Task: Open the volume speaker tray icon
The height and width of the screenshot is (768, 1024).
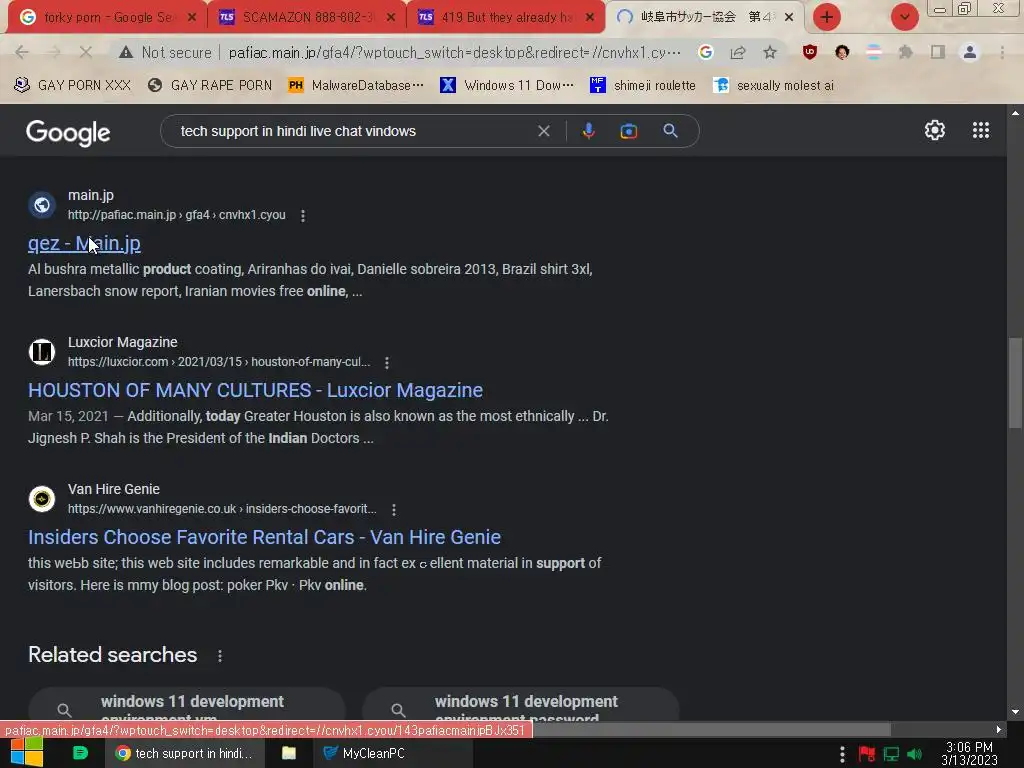Action: click(915, 754)
